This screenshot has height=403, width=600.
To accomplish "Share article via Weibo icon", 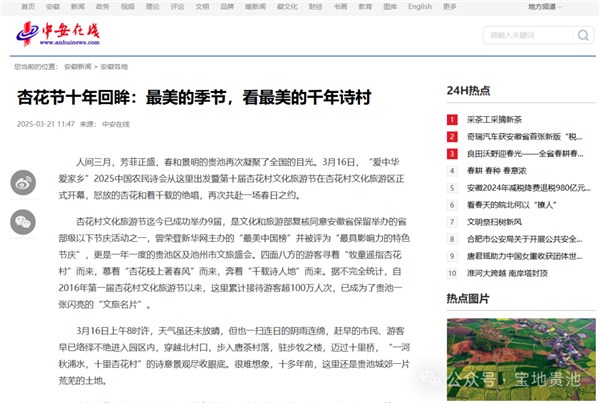I will (x=22, y=182).
